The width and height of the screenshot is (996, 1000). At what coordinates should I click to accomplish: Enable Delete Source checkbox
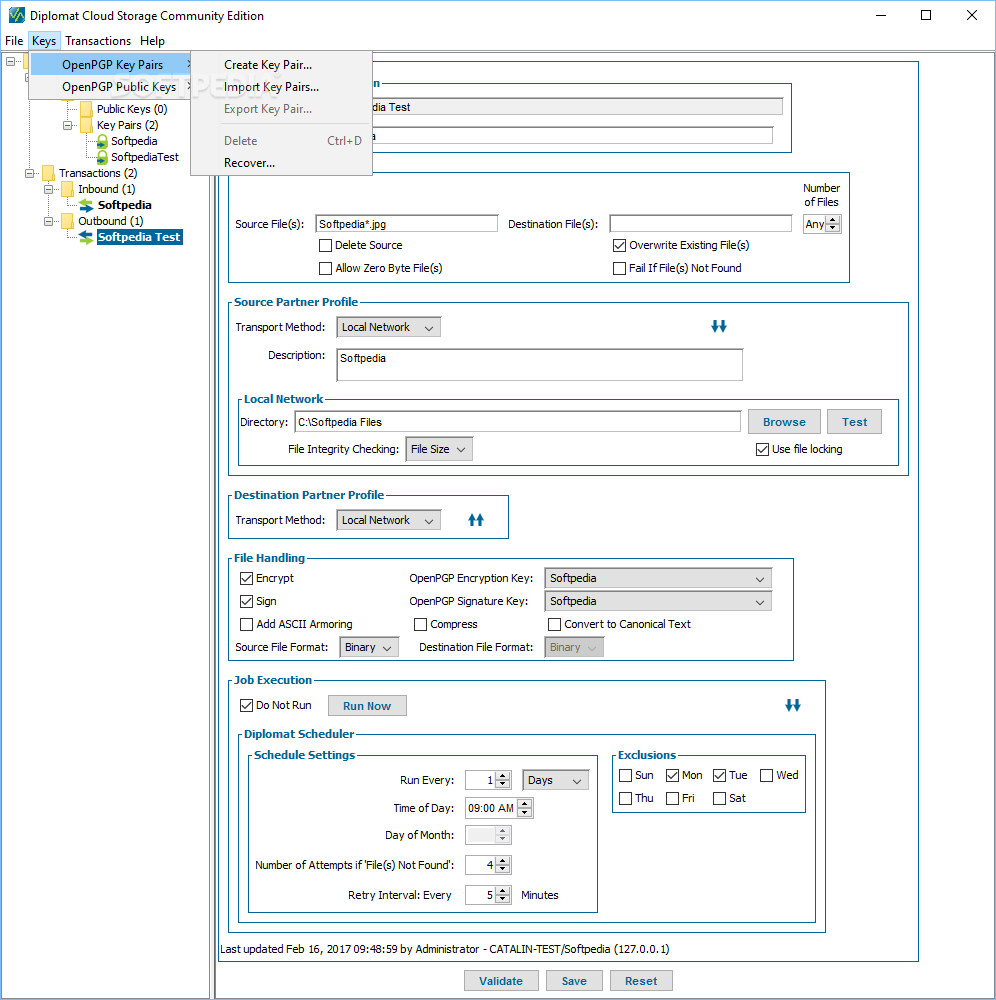pos(325,245)
